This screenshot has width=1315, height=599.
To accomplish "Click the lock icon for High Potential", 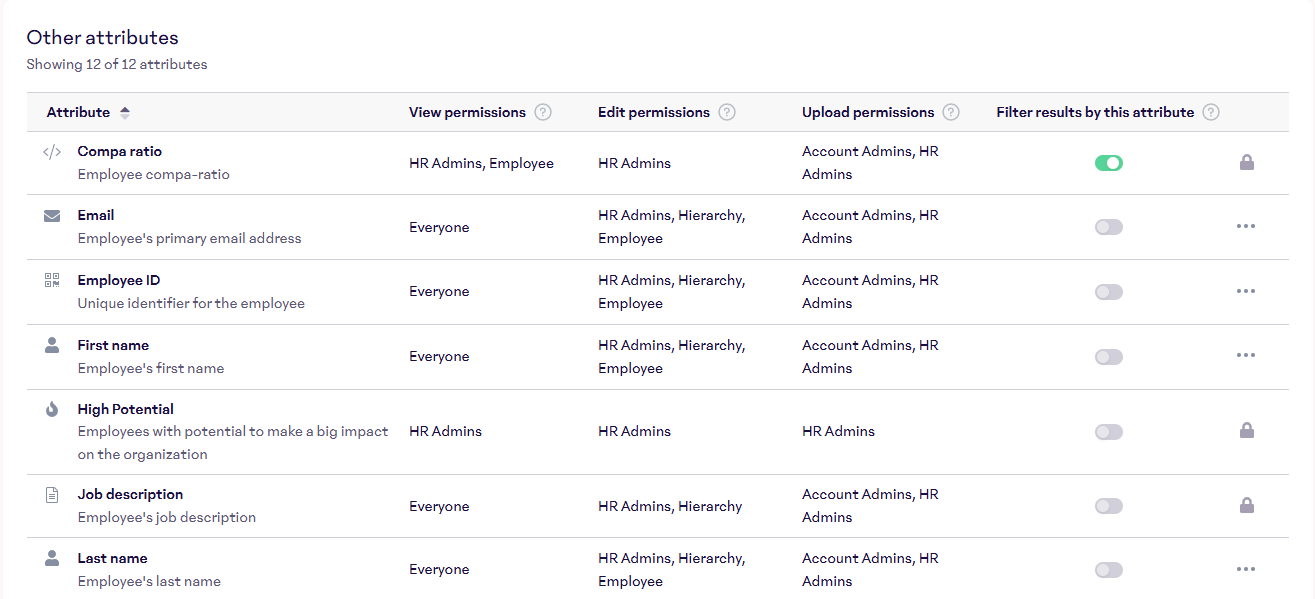I will 1246,431.
